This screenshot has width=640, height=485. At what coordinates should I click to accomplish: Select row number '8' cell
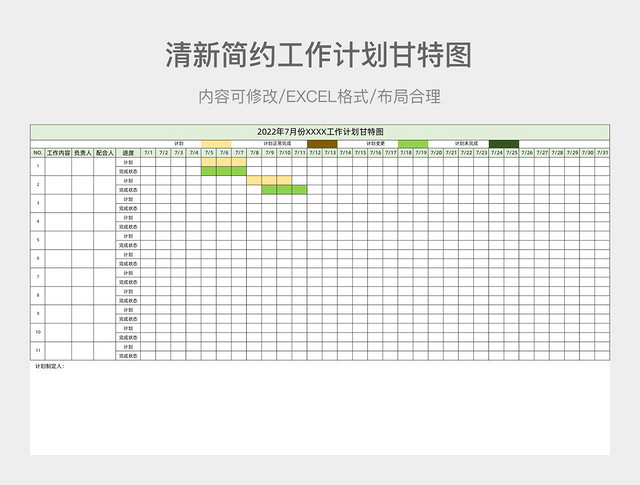point(38,296)
